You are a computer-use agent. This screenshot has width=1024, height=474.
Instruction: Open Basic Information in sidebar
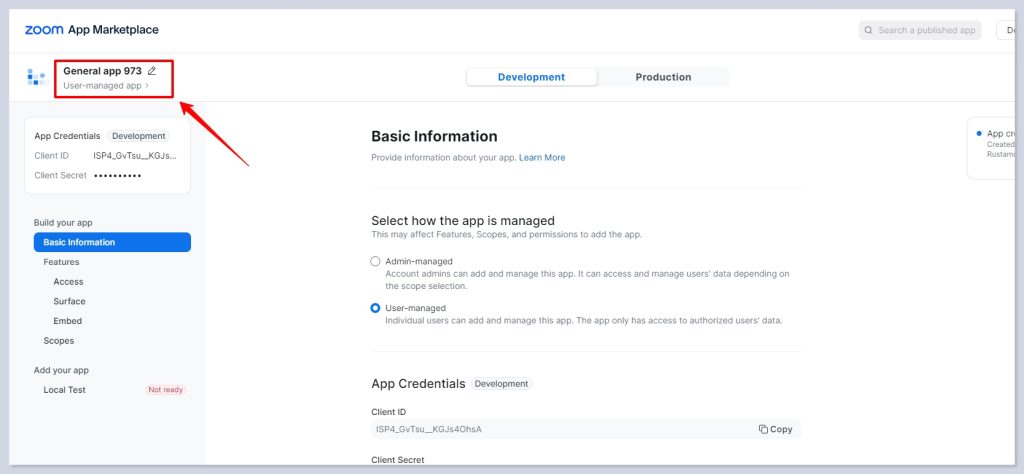coord(111,242)
